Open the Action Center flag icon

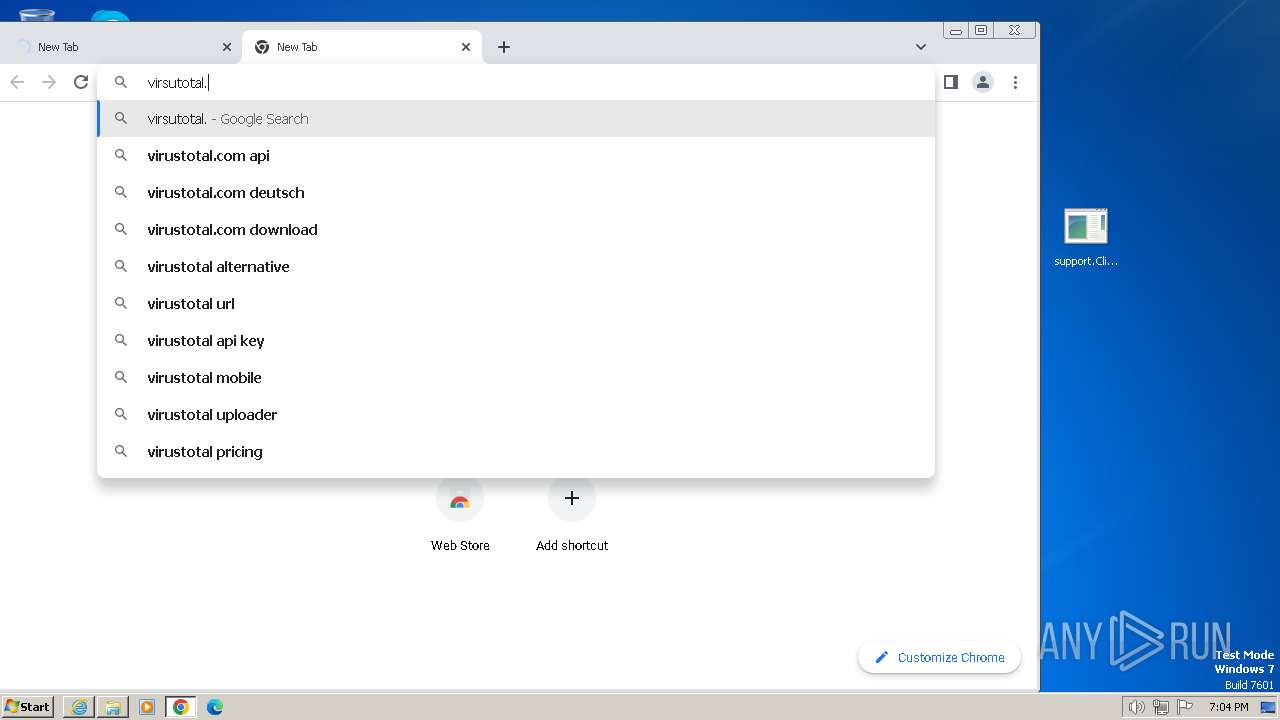[x=1185, y=707]
